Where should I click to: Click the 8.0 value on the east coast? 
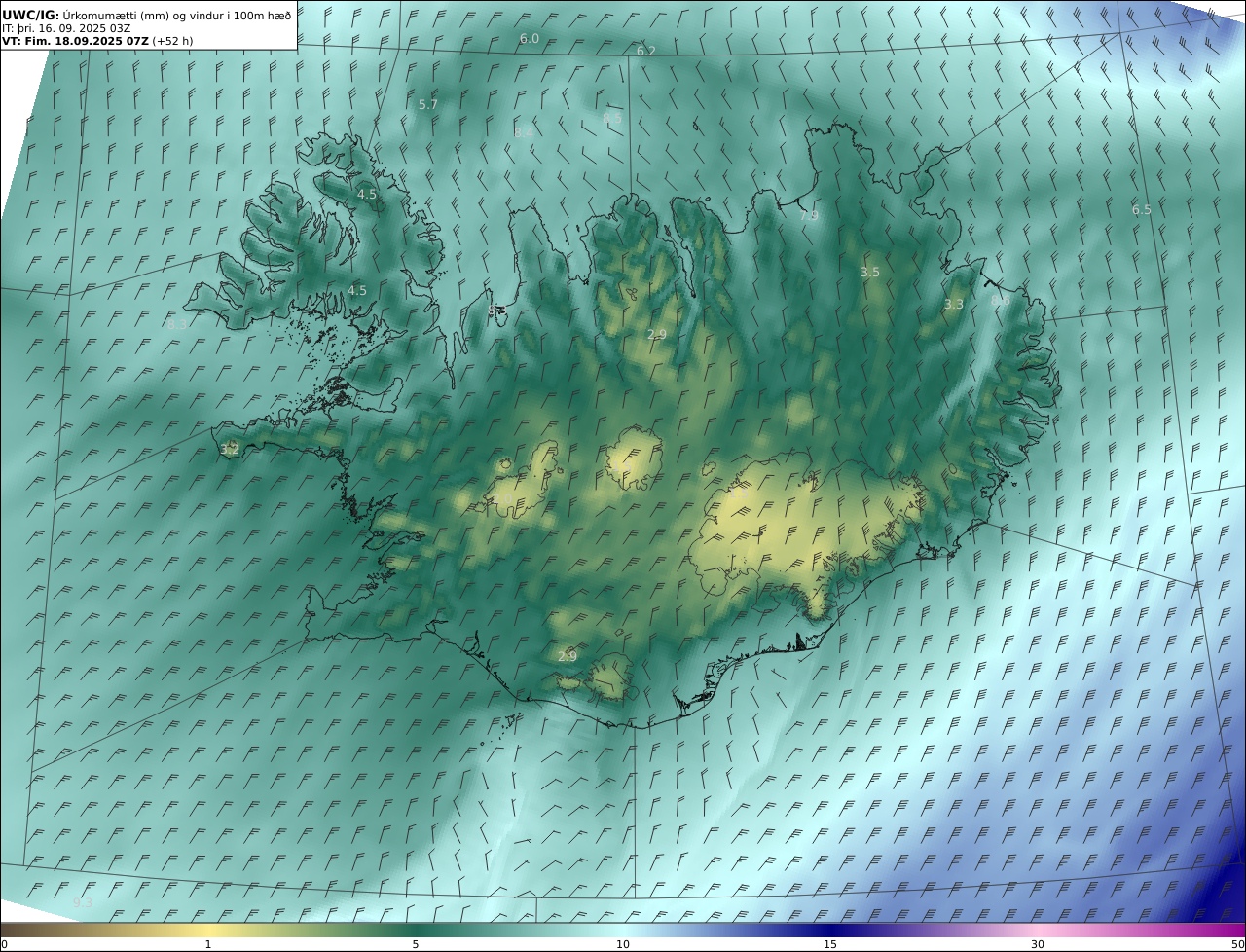pos(1000,302)
